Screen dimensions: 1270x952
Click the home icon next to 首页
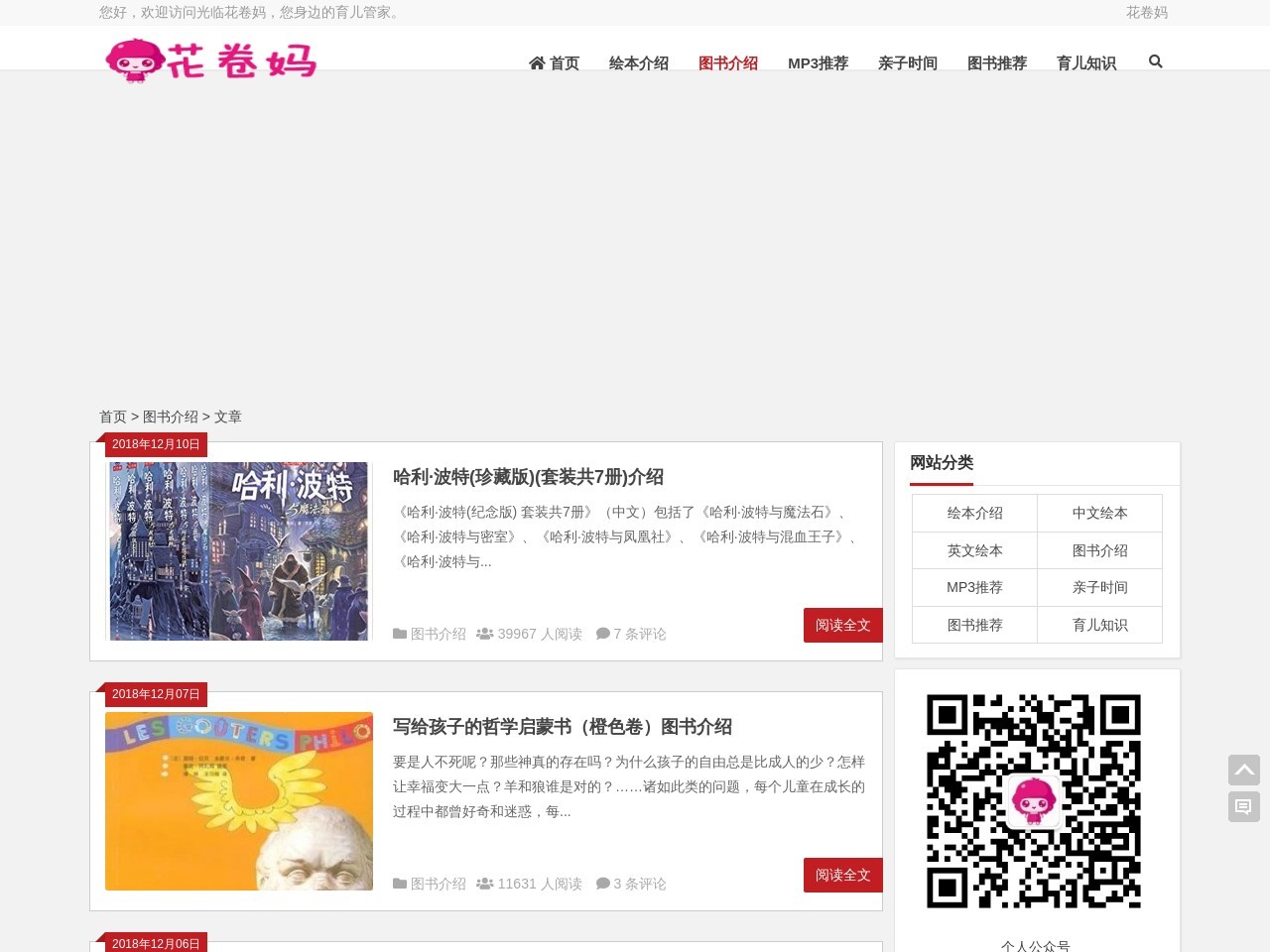pyautogui.click(x=537, y=62)
